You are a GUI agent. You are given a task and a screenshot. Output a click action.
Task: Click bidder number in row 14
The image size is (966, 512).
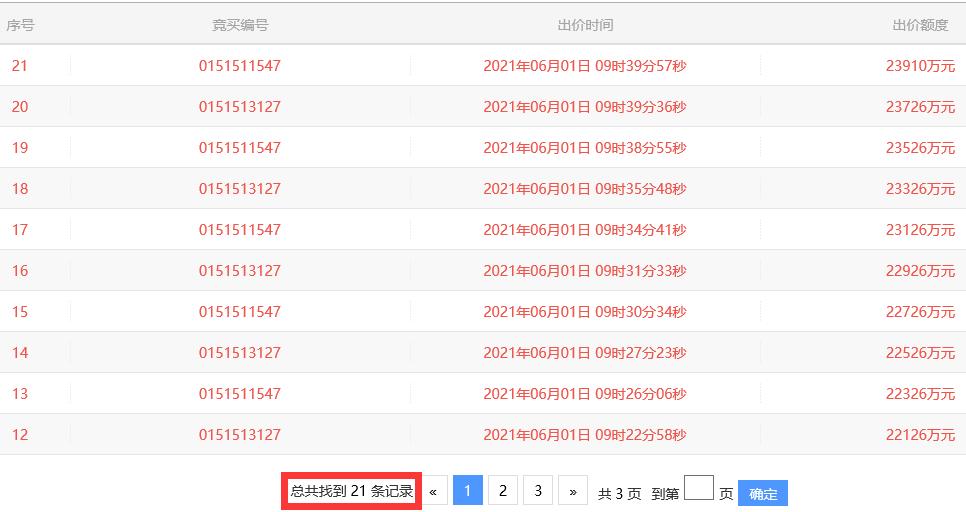240,352
